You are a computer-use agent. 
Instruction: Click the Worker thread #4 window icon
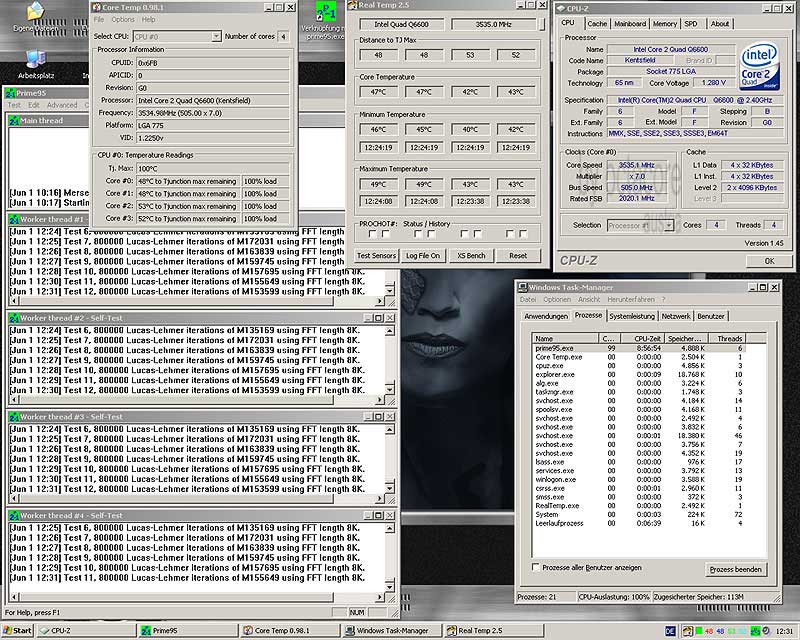tap(14, 515)
